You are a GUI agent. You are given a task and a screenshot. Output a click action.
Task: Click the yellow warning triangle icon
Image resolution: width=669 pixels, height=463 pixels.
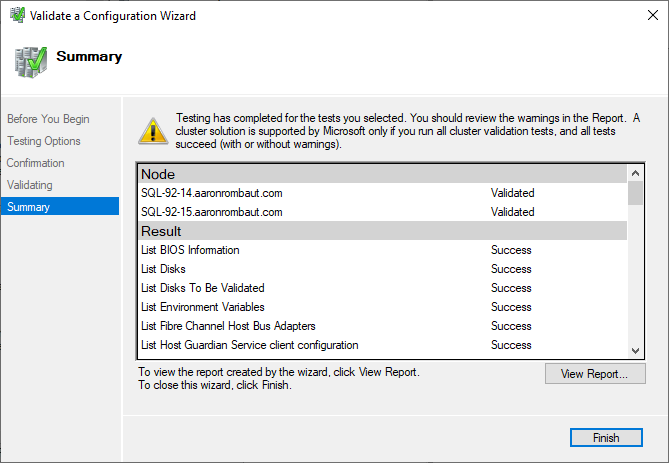coord(152,130)
